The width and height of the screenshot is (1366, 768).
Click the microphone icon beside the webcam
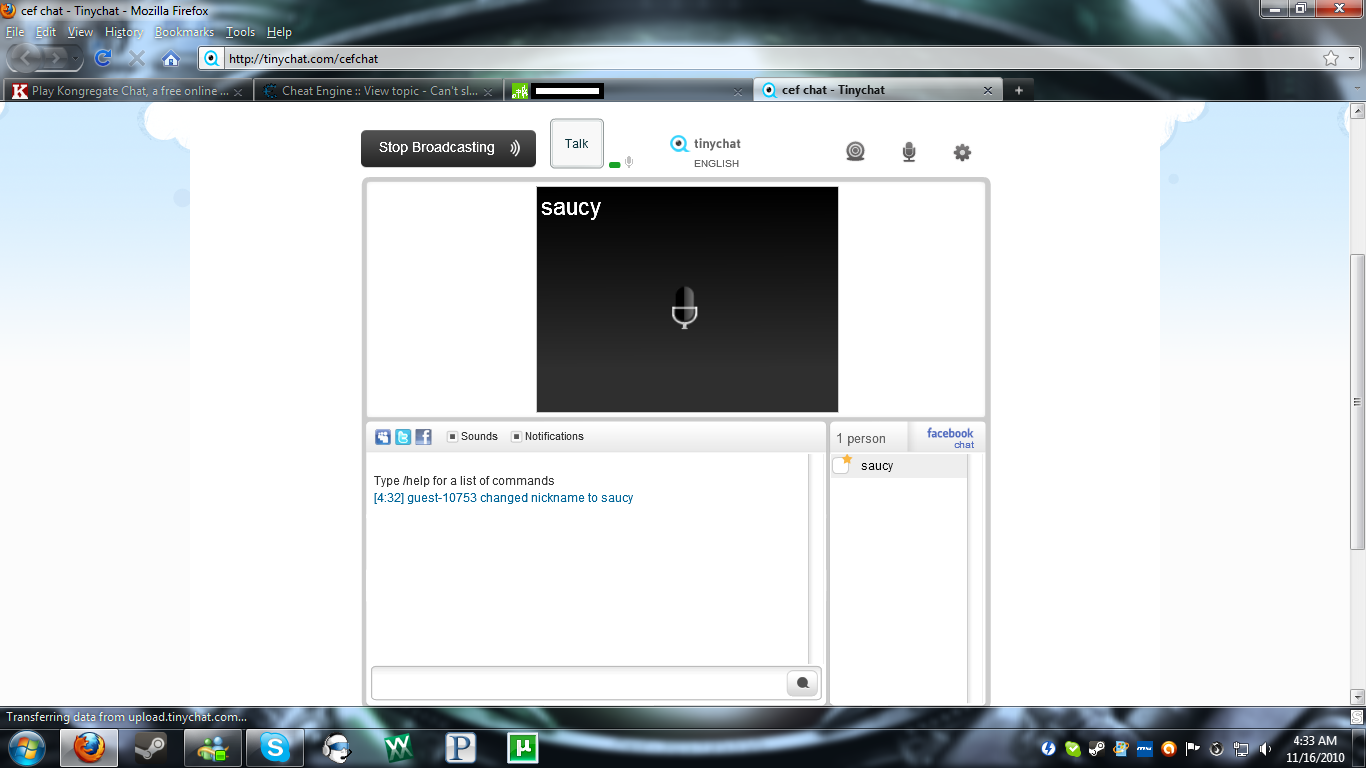coord(908,152)
